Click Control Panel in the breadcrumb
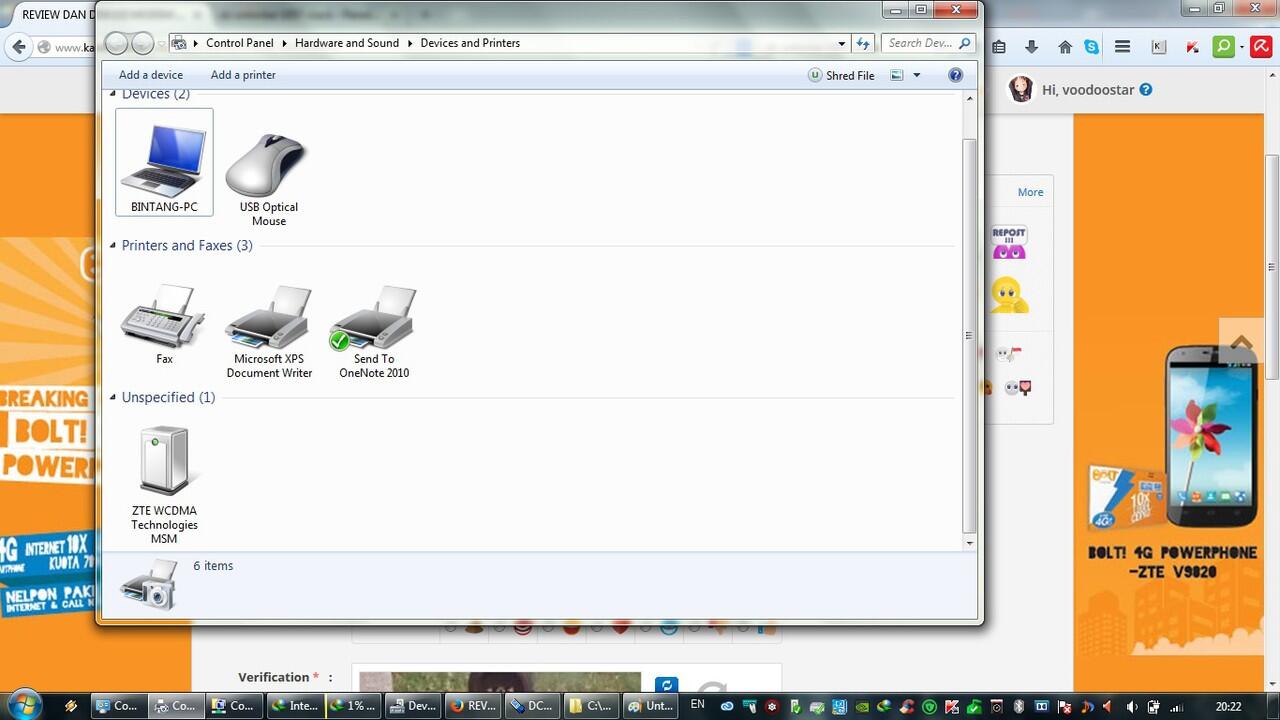The height and width of the screenshot is (720, 1280). click(x=240, y=43)
